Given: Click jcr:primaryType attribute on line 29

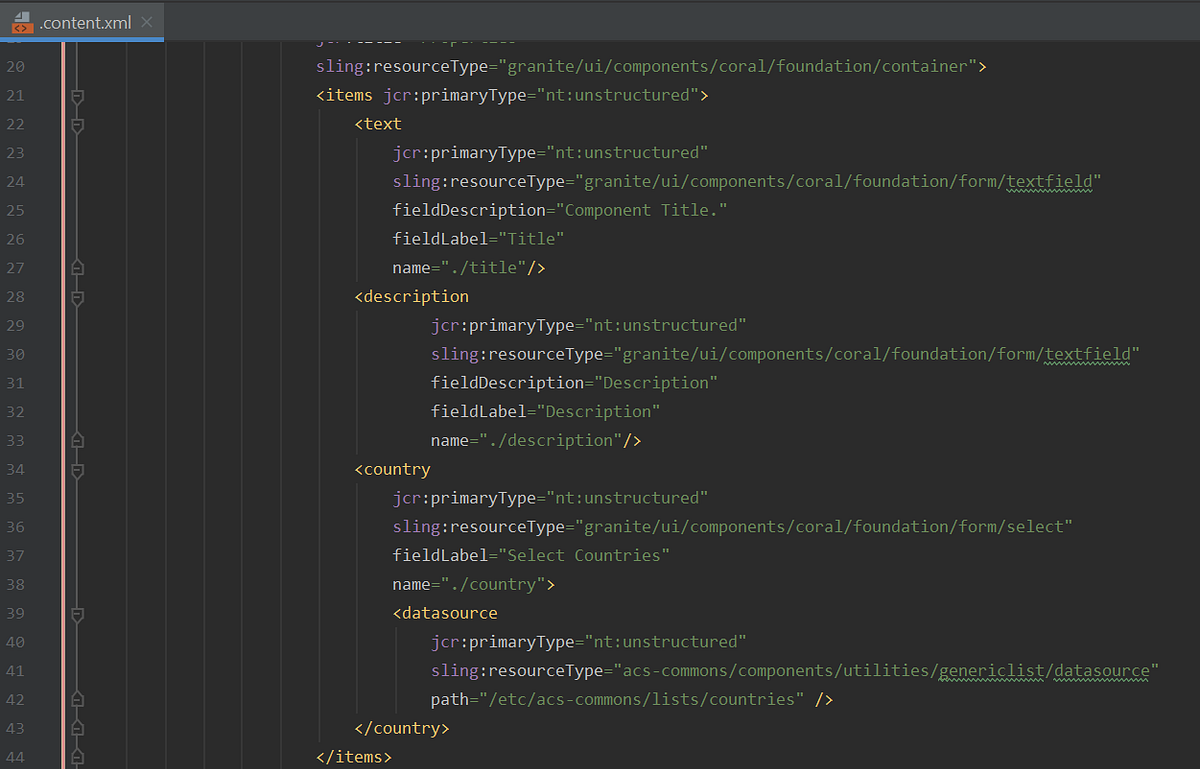Looking at the screenshot, I should tap(589, 325).
